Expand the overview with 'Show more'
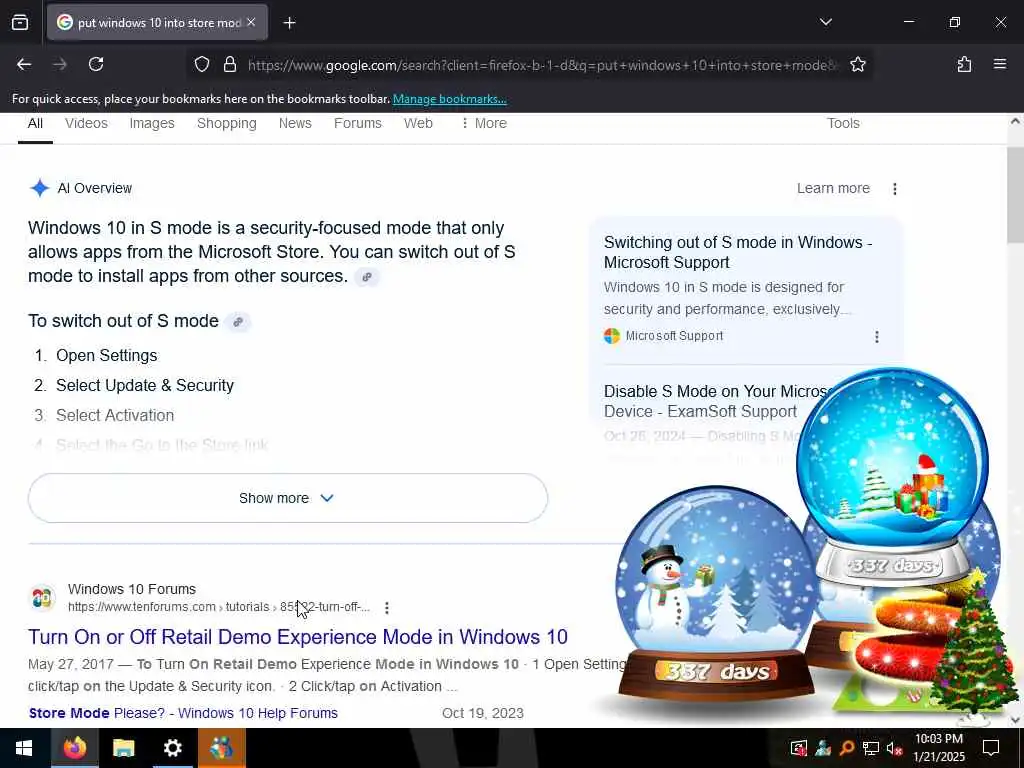This screenshot has height=768, width=1024. (x=287, y=498)
